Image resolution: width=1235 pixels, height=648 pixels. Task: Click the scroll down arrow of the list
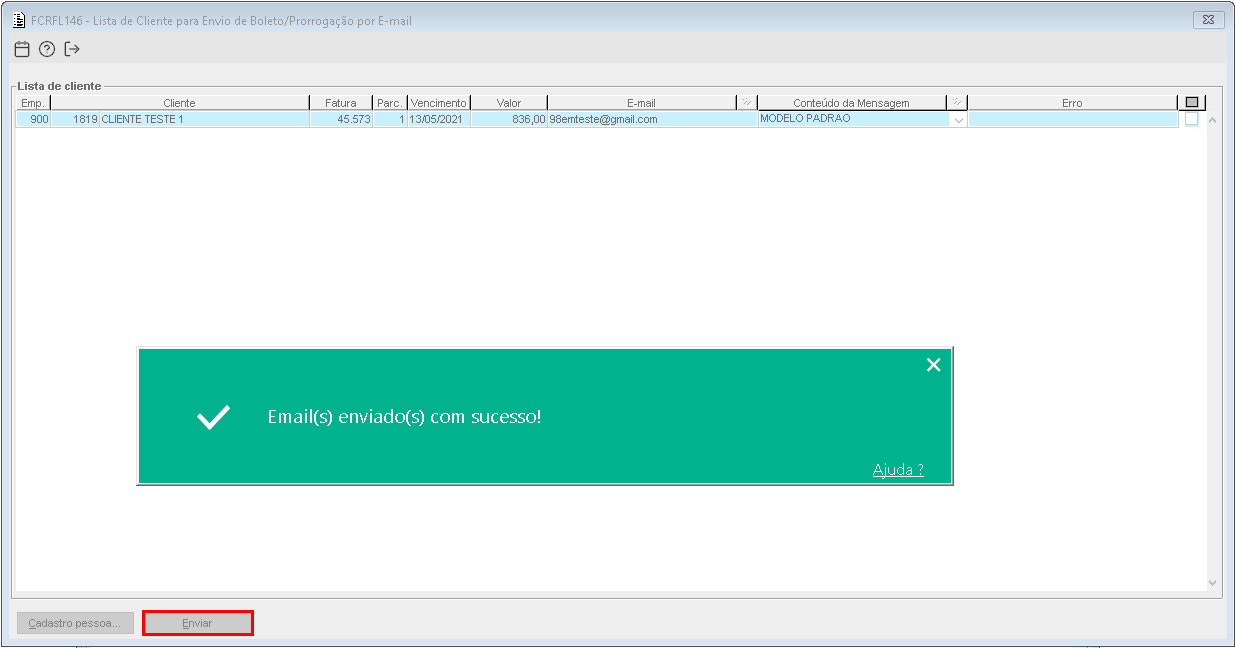coord(1213,582)
